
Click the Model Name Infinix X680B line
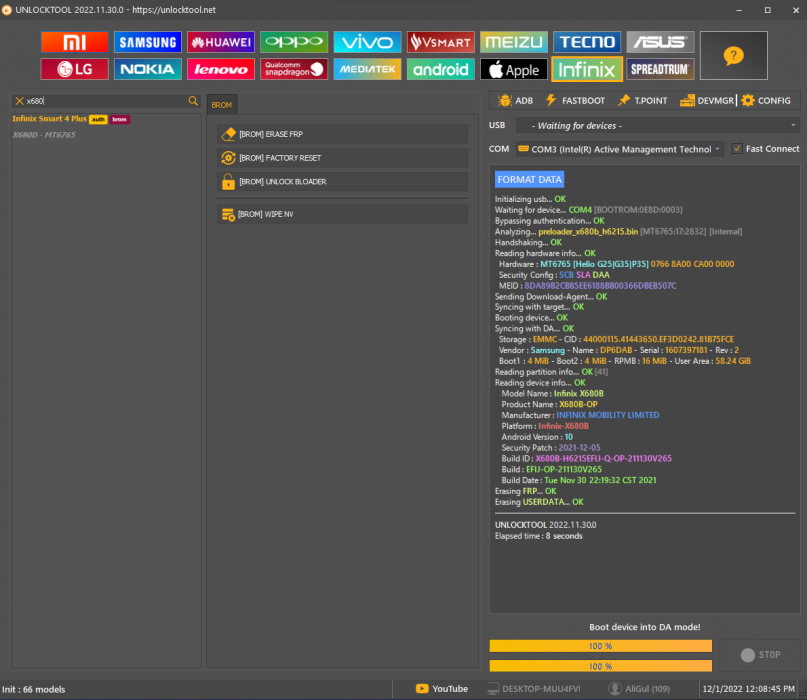pos(552,394)
